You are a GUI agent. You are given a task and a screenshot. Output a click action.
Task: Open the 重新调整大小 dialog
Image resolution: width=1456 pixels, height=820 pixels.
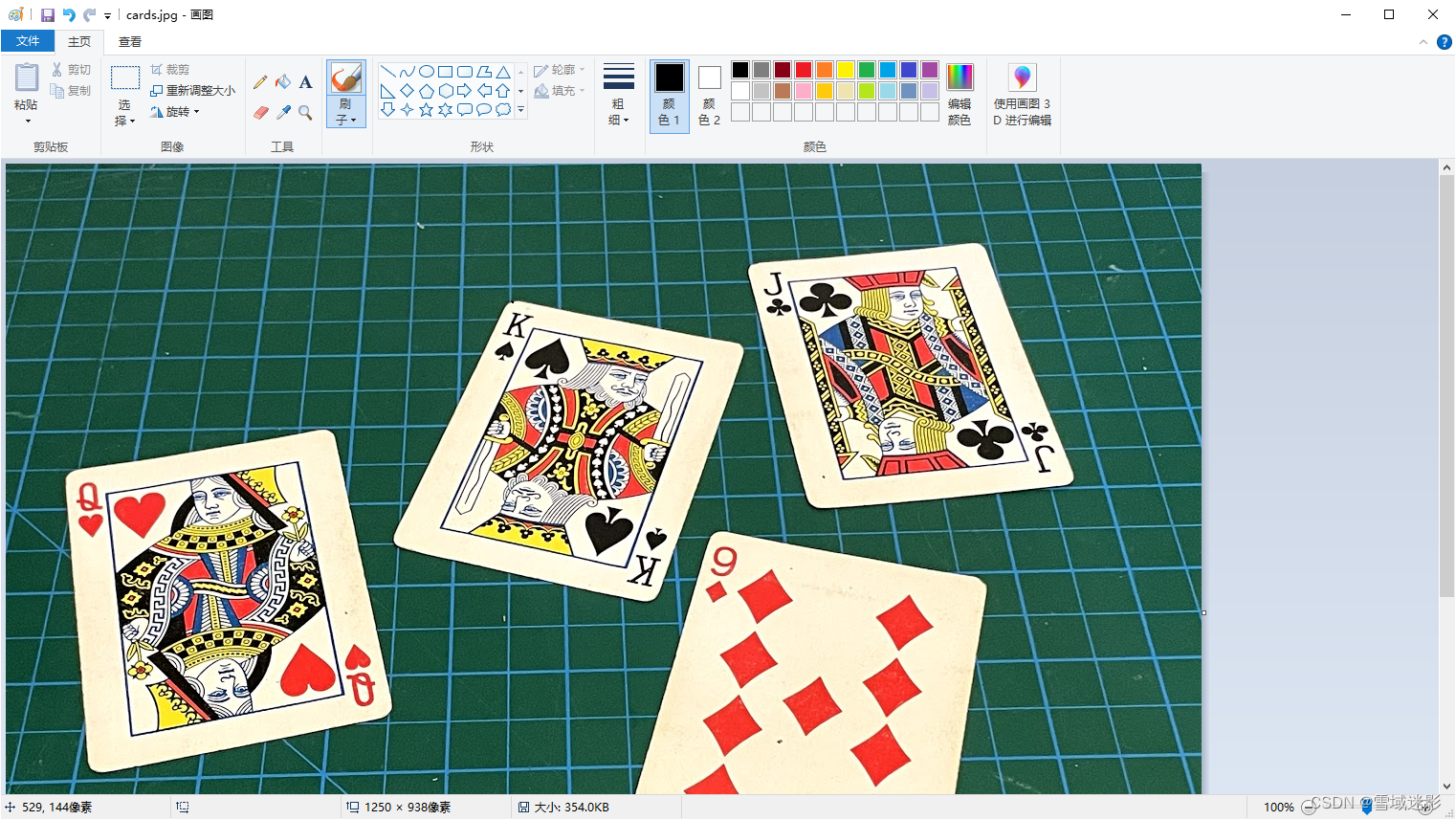point(192,91)
